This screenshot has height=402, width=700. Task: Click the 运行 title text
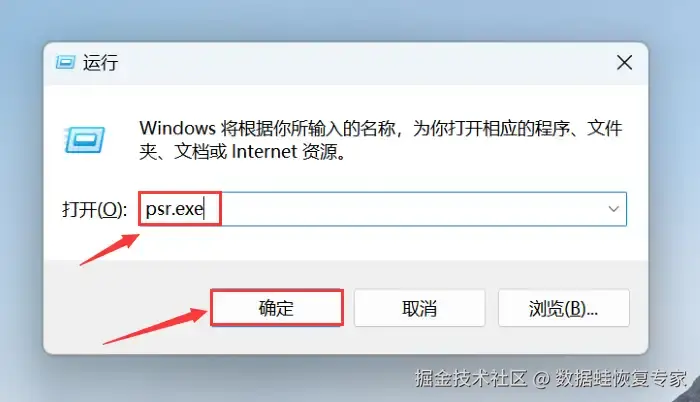point(100,63)
